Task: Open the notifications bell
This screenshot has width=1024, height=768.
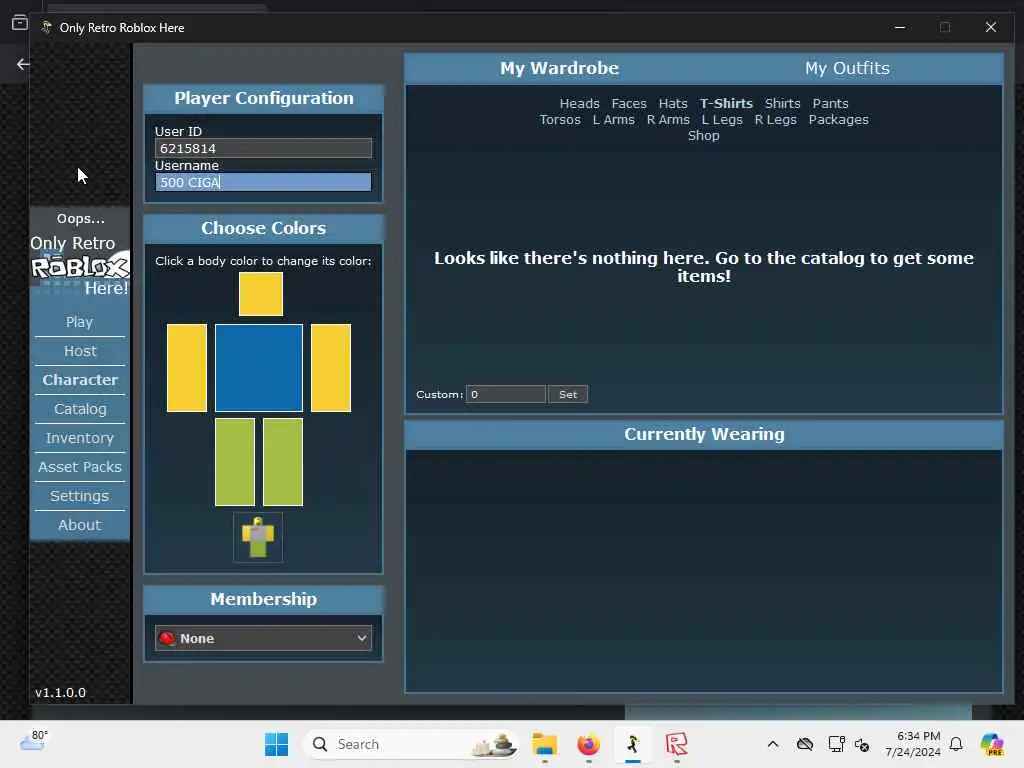Action: 956,744
